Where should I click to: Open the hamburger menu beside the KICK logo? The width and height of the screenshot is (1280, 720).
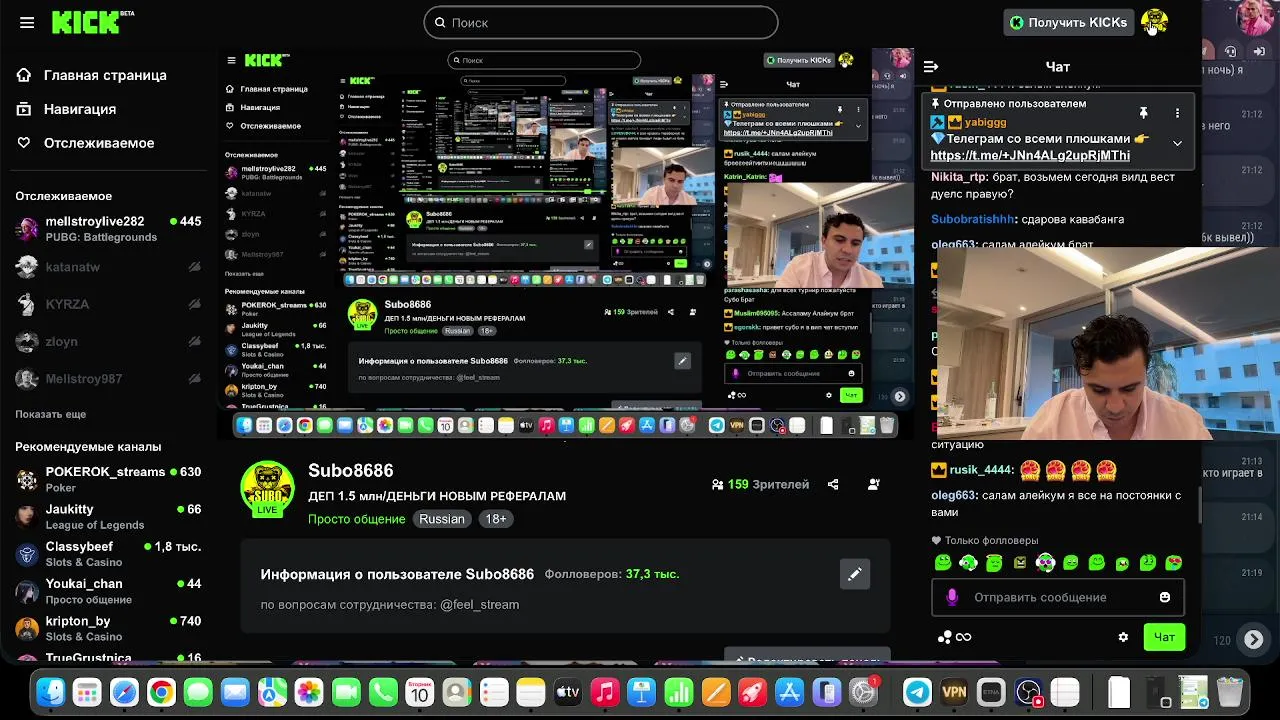coord(27,22)
